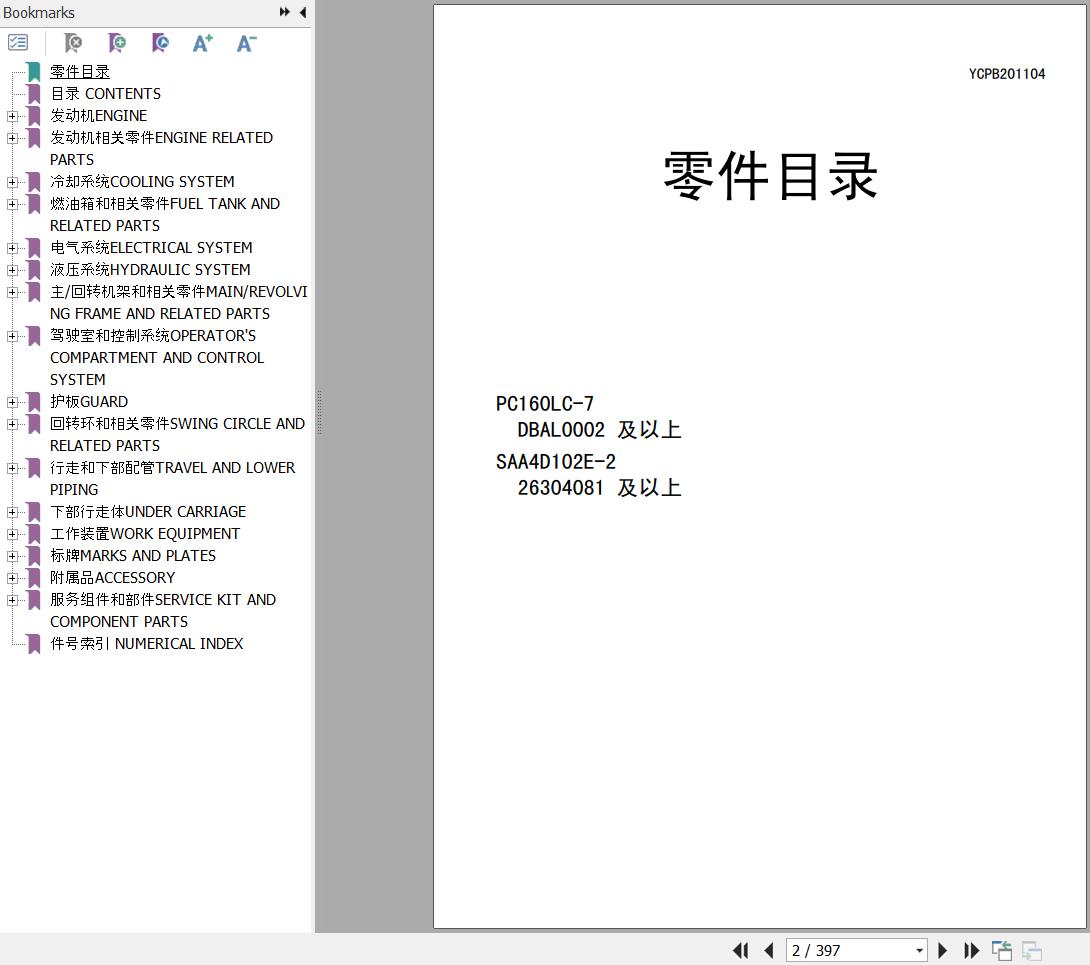Go to the first page

click(740, 950)
